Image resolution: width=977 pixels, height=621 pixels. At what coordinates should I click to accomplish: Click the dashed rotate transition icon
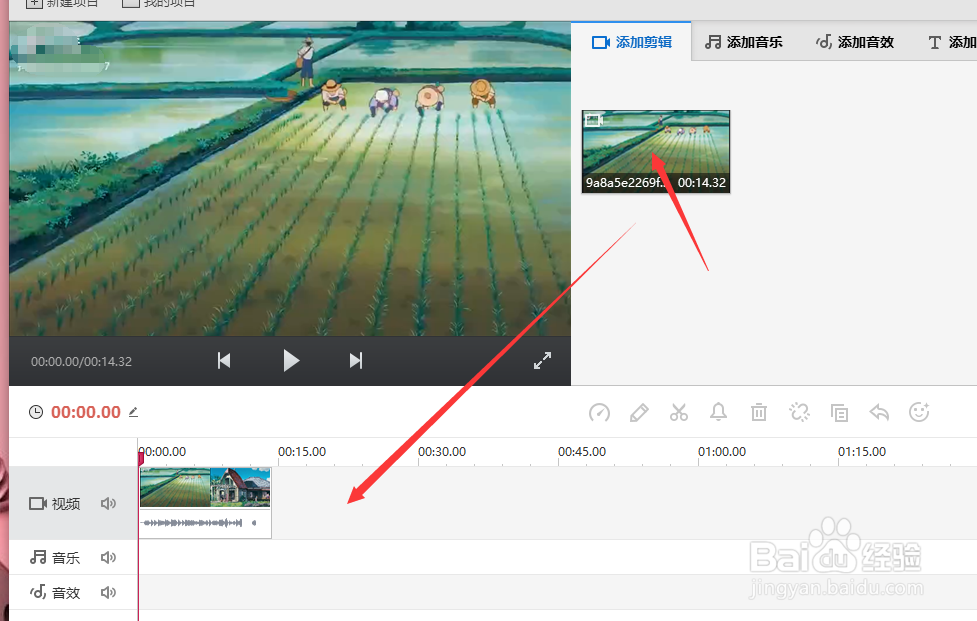[799, 412]
